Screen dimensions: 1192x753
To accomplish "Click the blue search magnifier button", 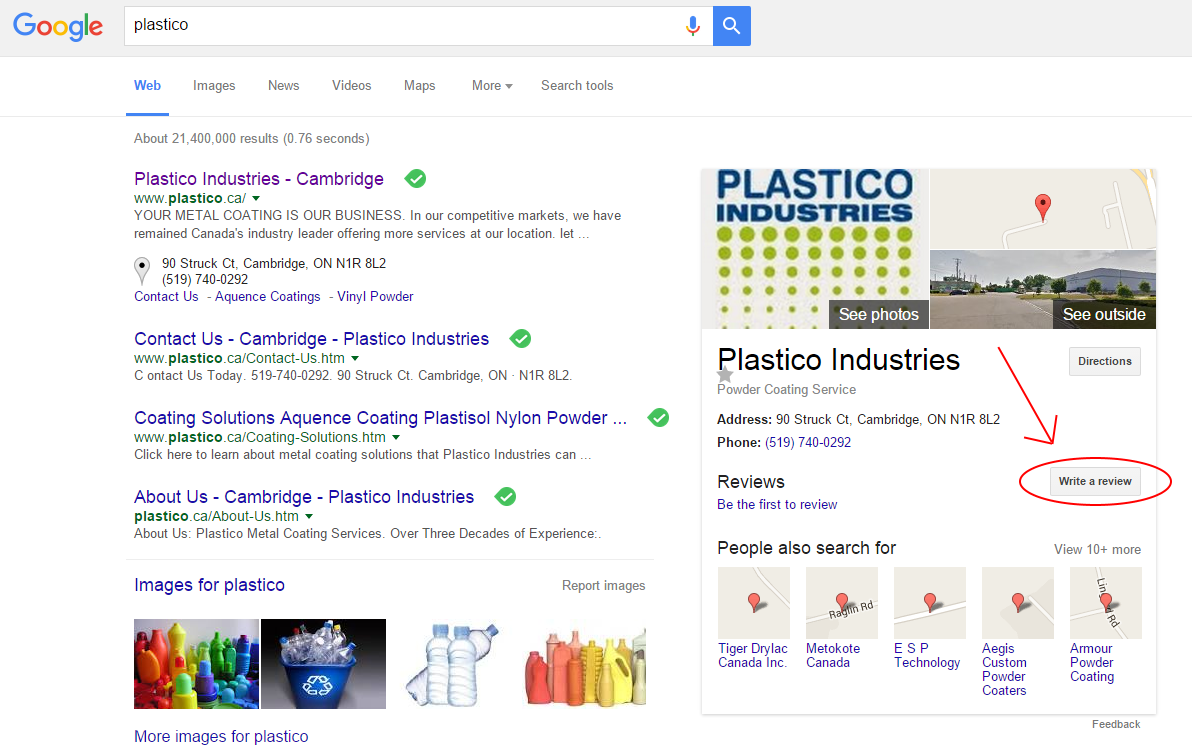I will (x=731, y=26).
